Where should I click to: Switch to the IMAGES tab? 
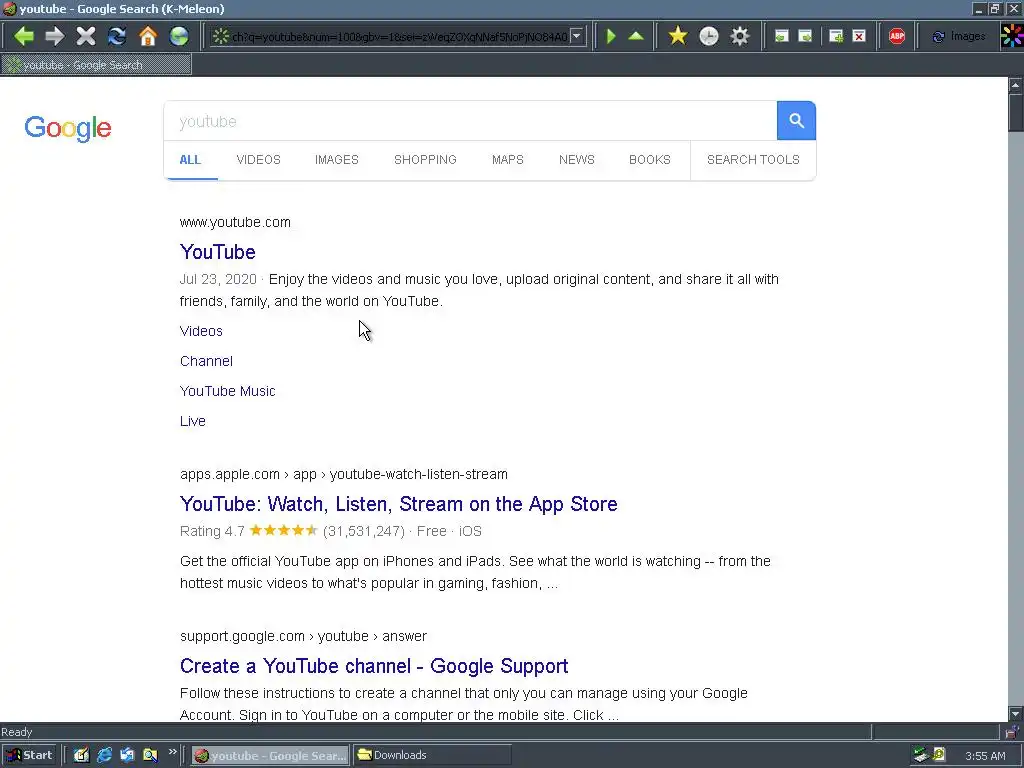pos(337,159)
